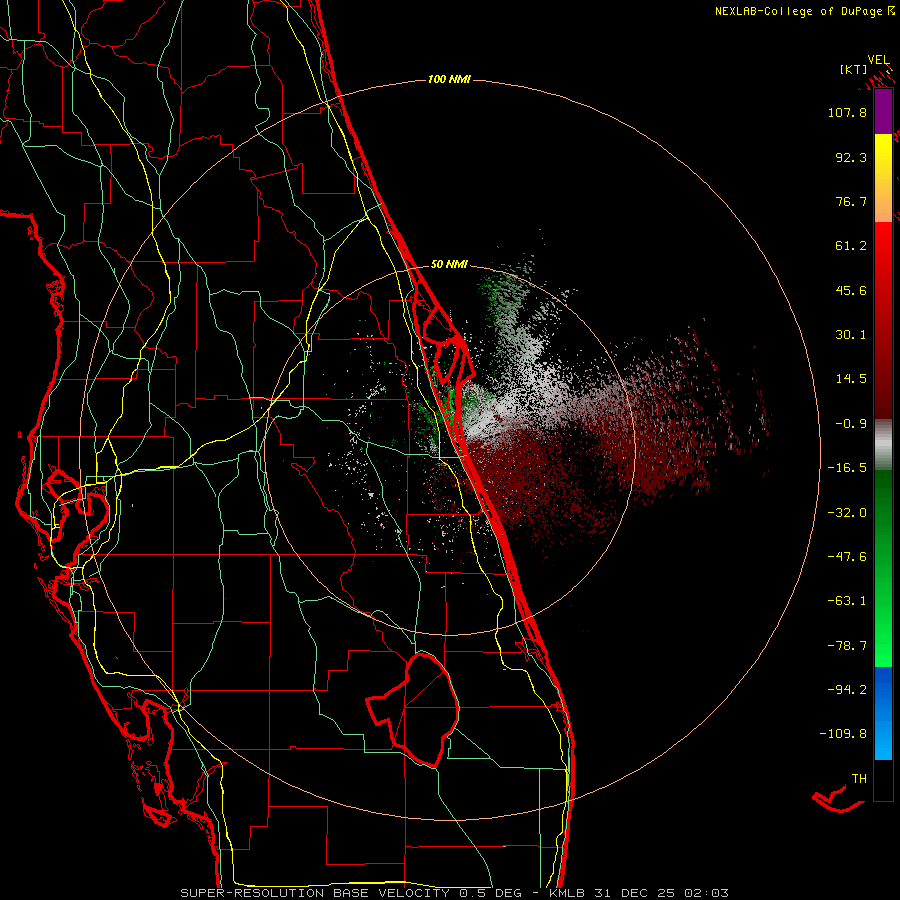Click the -78.7 value on the scale

click(x=847, y=646)
